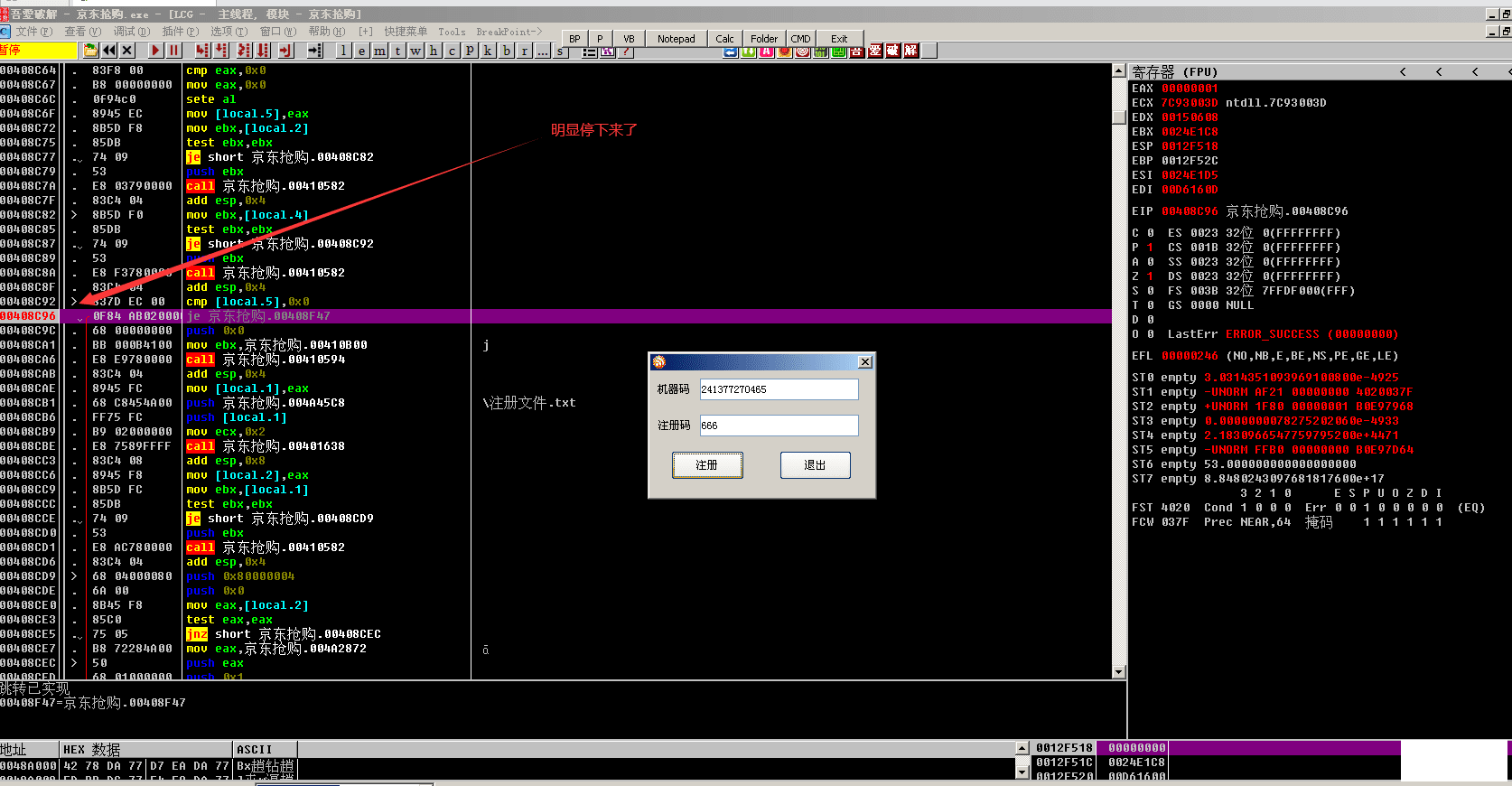Pause execution with the red pause icon
Viewport: 1512px width, 786px height.
pos(173,51)
